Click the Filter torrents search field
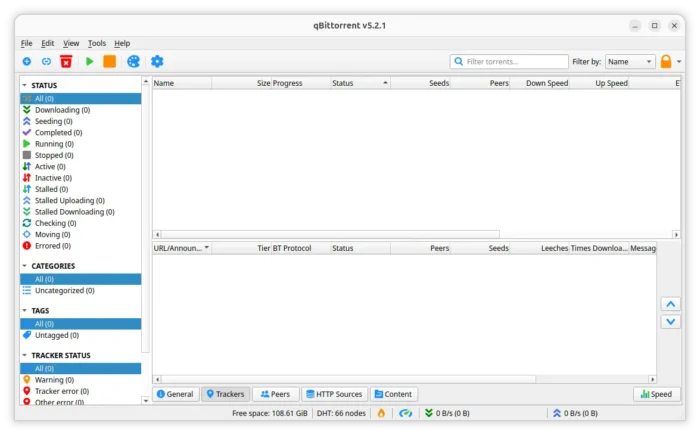This screenshot has height=435, width=700. point(509,62)
